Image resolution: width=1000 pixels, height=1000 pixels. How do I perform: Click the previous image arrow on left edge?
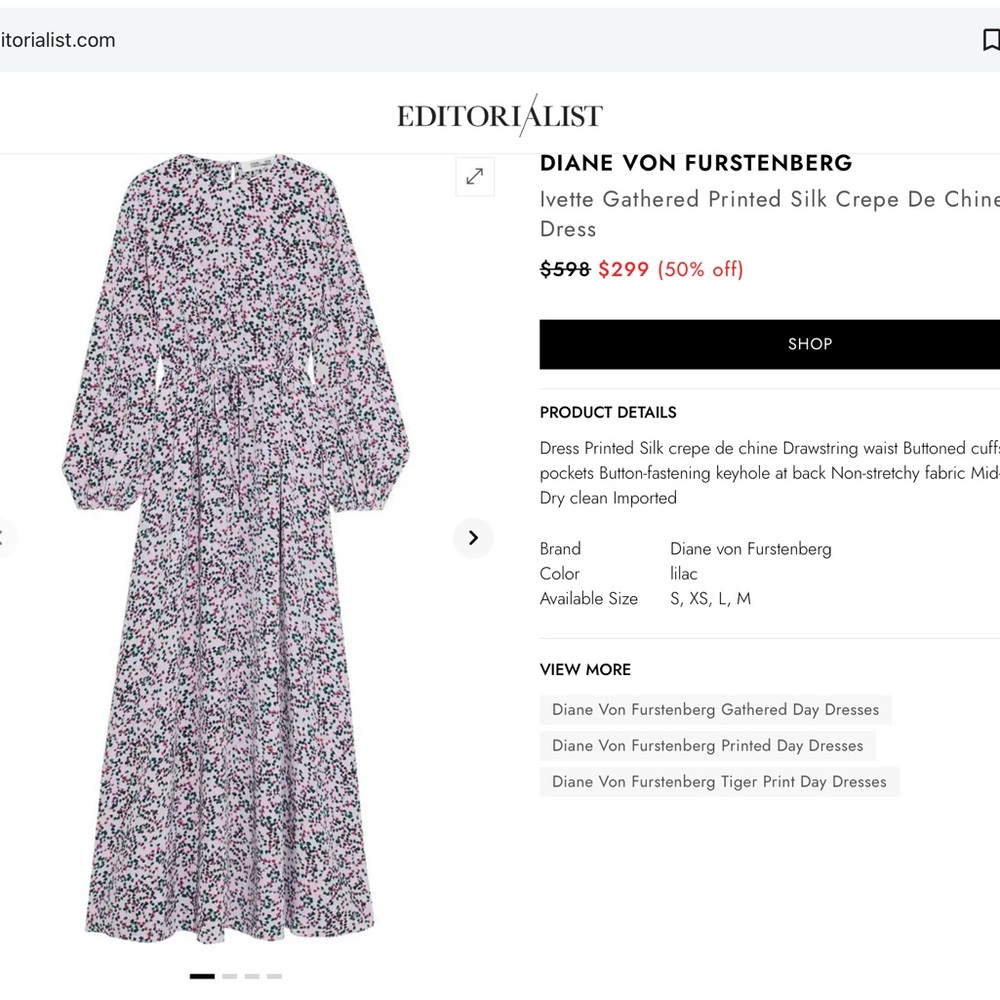pos(5,537)
